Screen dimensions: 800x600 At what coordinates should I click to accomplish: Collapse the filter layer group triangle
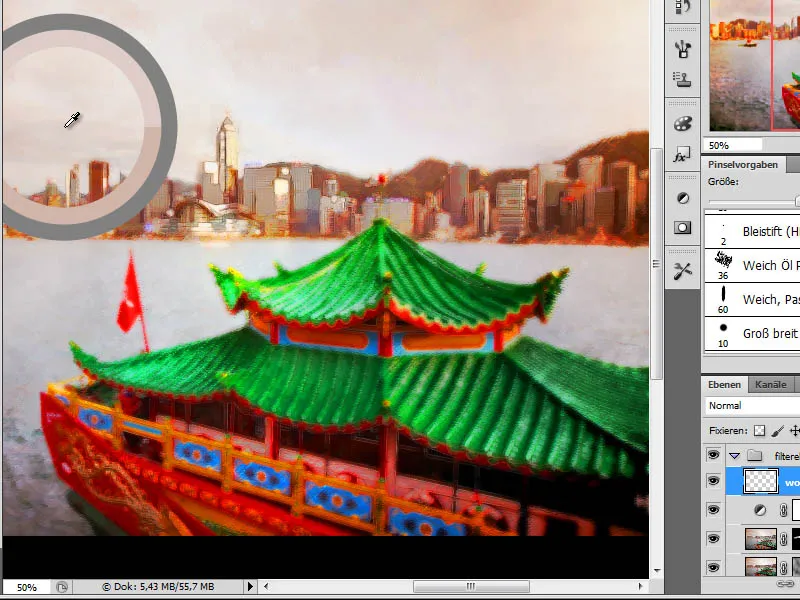coord(734,456)
